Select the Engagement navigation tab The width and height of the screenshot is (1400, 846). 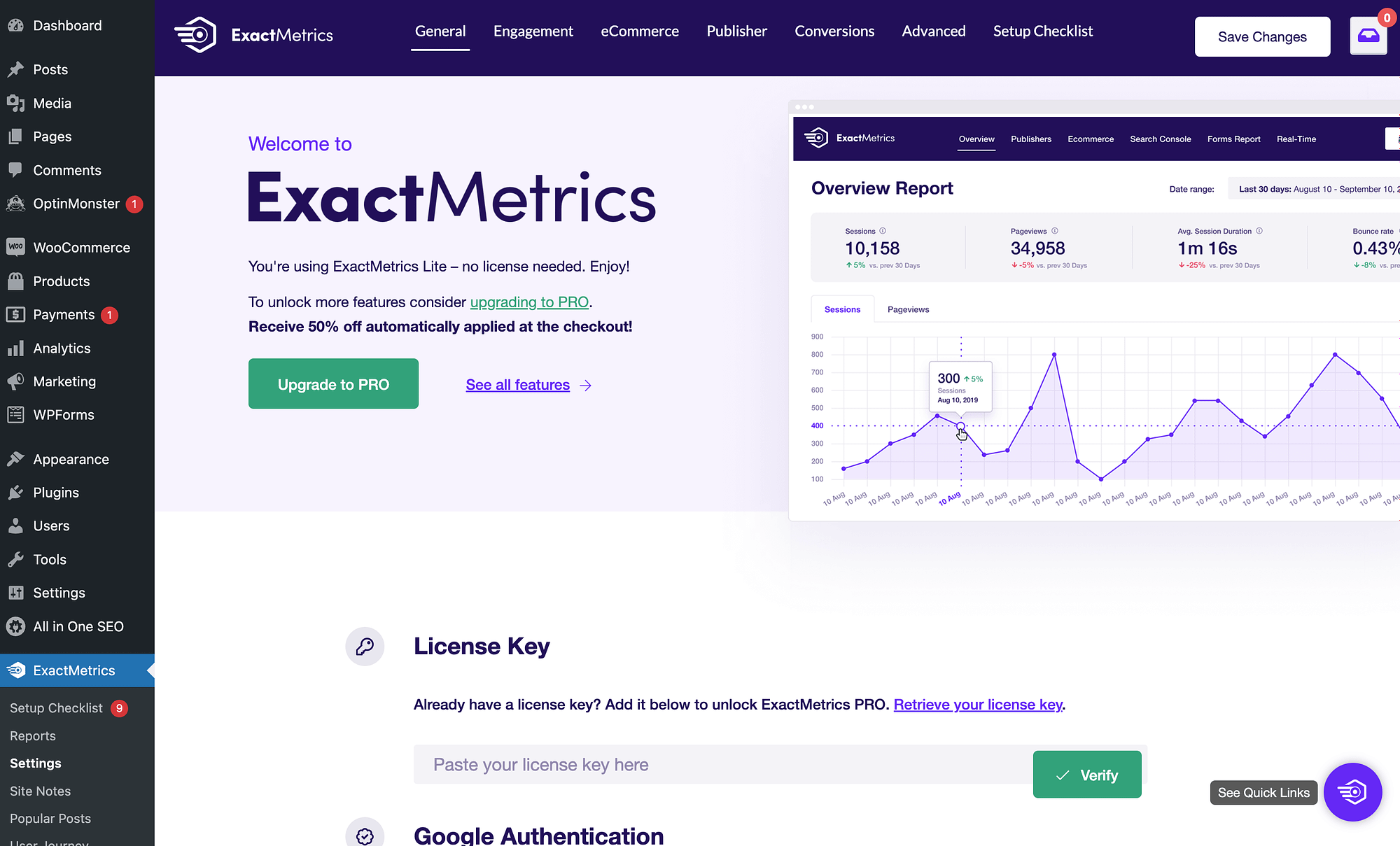tap(533, 30)
